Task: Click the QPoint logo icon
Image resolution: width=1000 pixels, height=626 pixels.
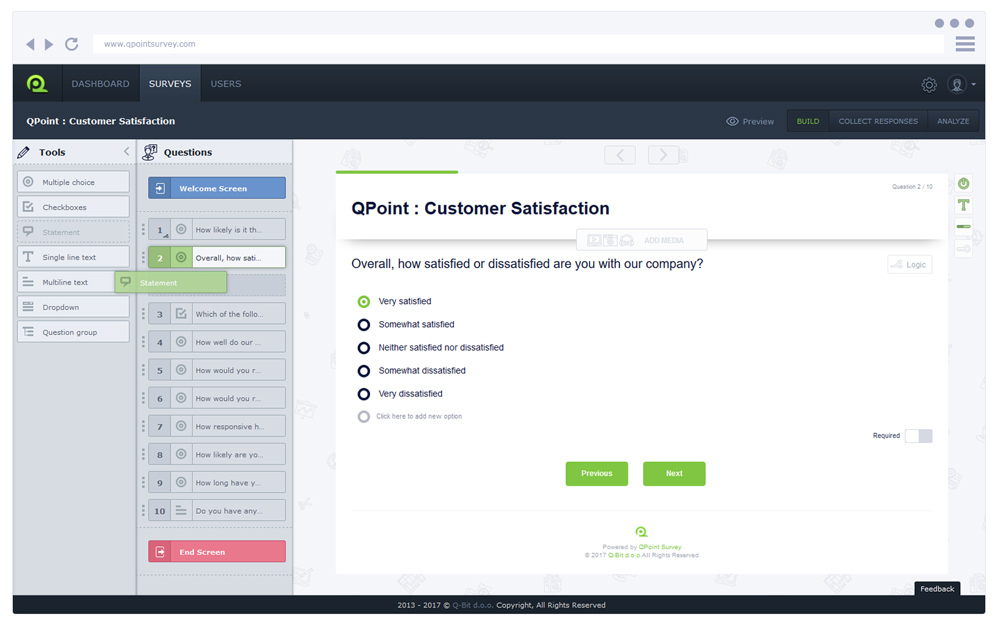Action: (37, 84)
